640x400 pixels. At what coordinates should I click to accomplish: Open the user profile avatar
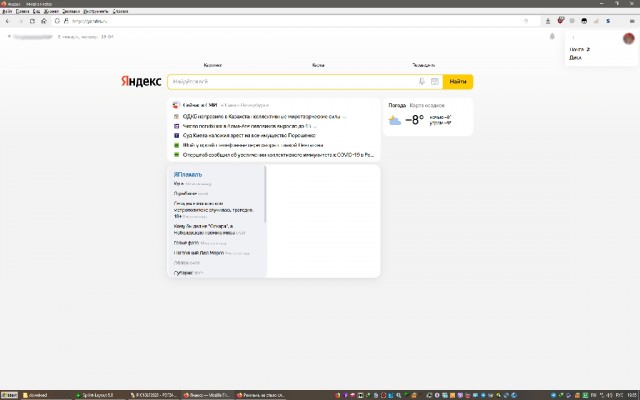tap(629, 39)
